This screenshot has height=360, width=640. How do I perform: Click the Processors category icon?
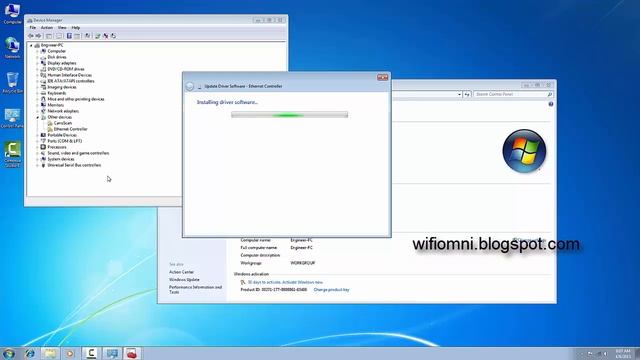(43, 147)
